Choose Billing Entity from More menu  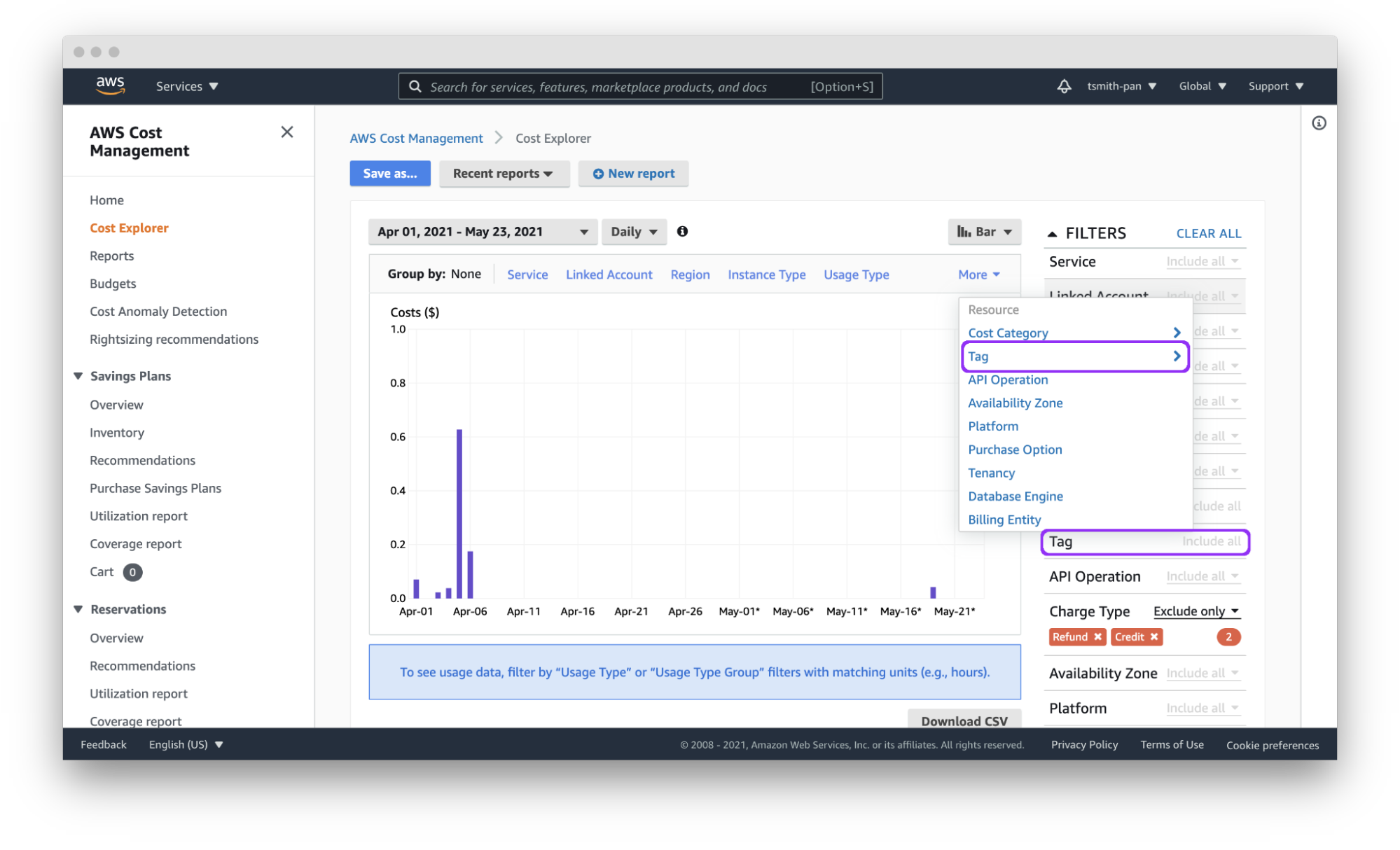1004,520
